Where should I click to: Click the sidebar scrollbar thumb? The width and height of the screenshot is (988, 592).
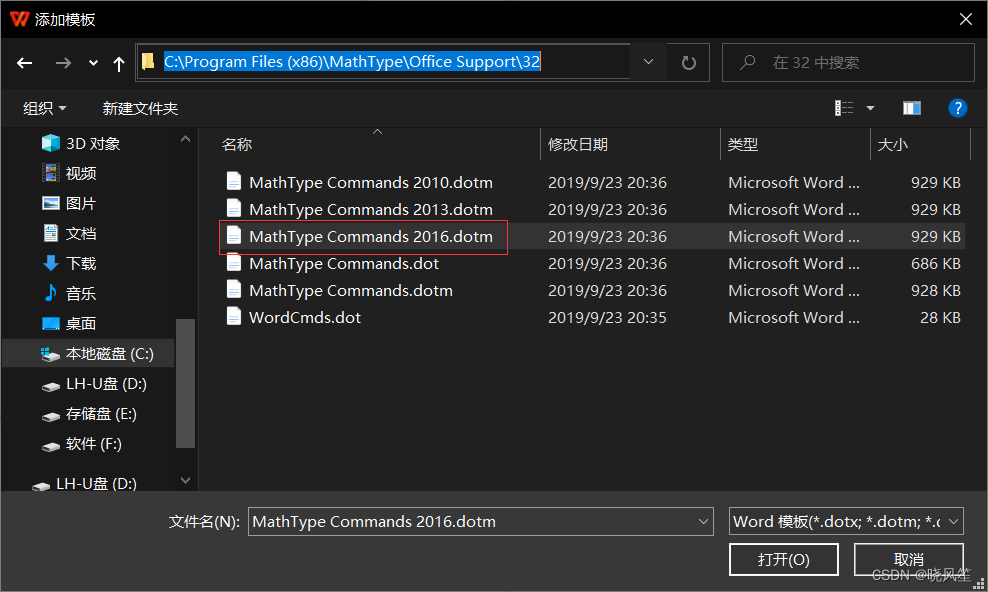click(185, 383)
